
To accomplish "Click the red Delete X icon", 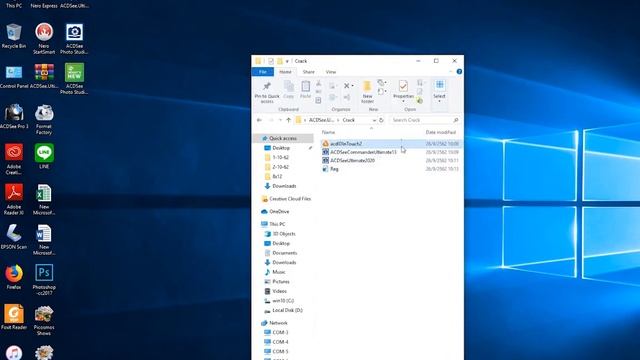I will pos(347,86).
